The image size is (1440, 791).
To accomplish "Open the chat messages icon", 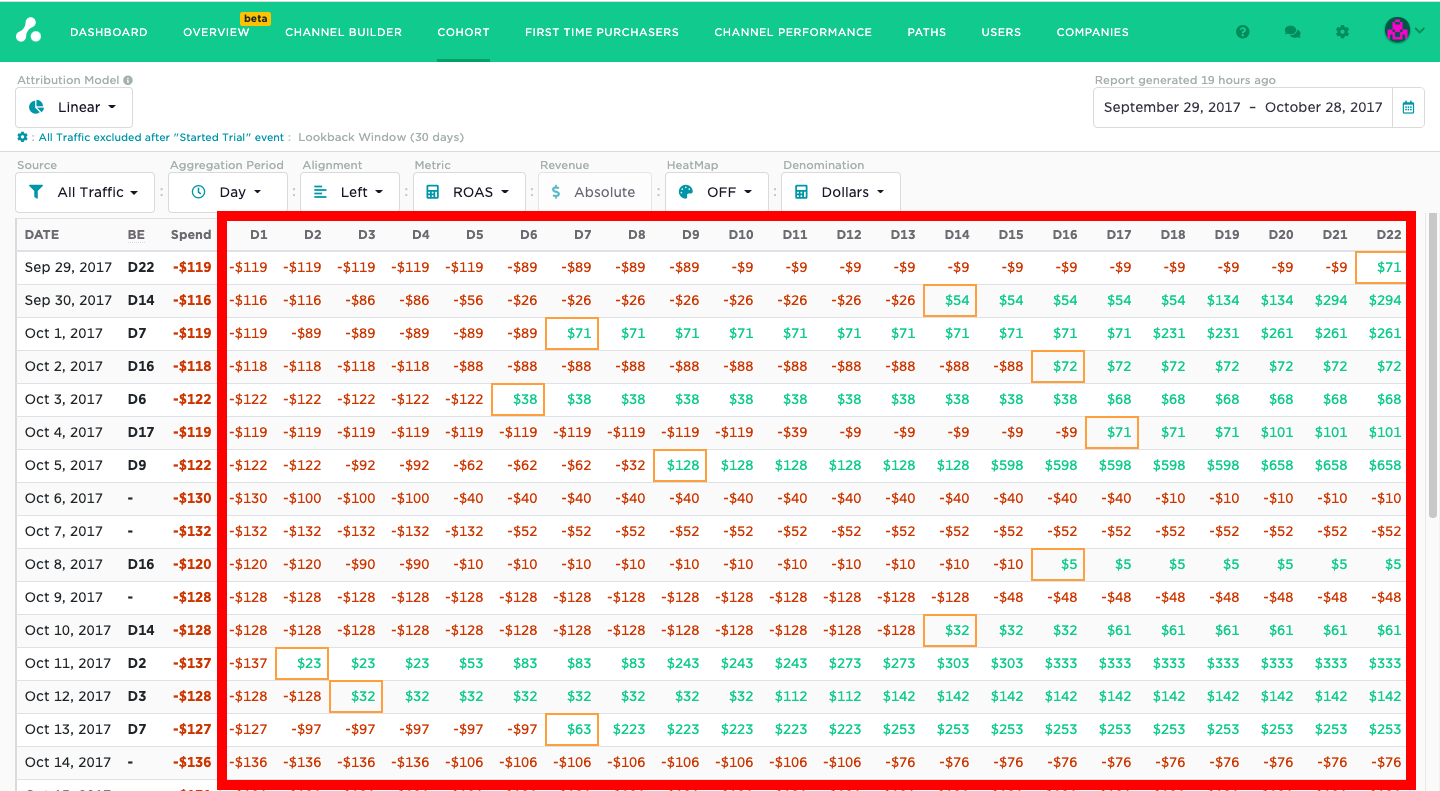I will pyautogui.click(x=1292, y=32).
